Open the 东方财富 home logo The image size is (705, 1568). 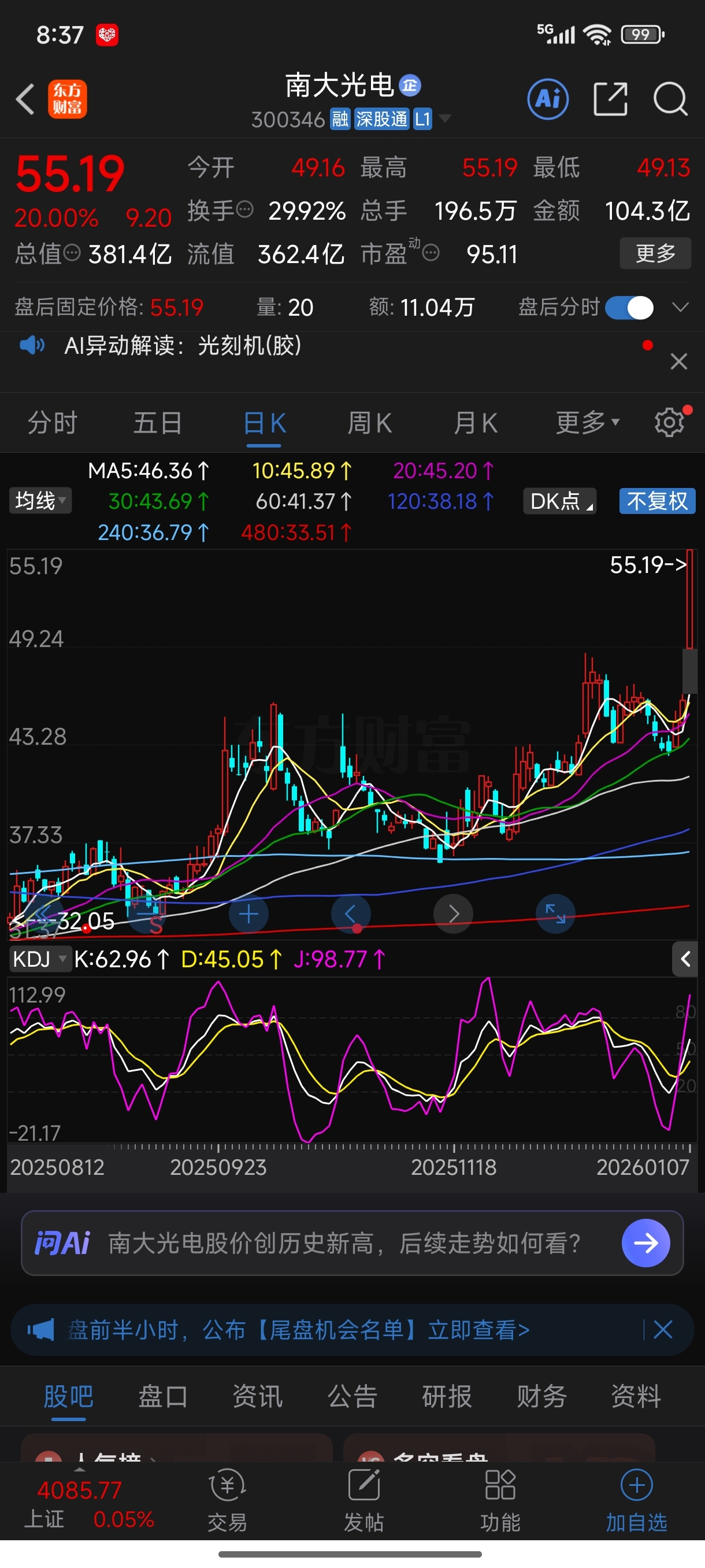68,99
